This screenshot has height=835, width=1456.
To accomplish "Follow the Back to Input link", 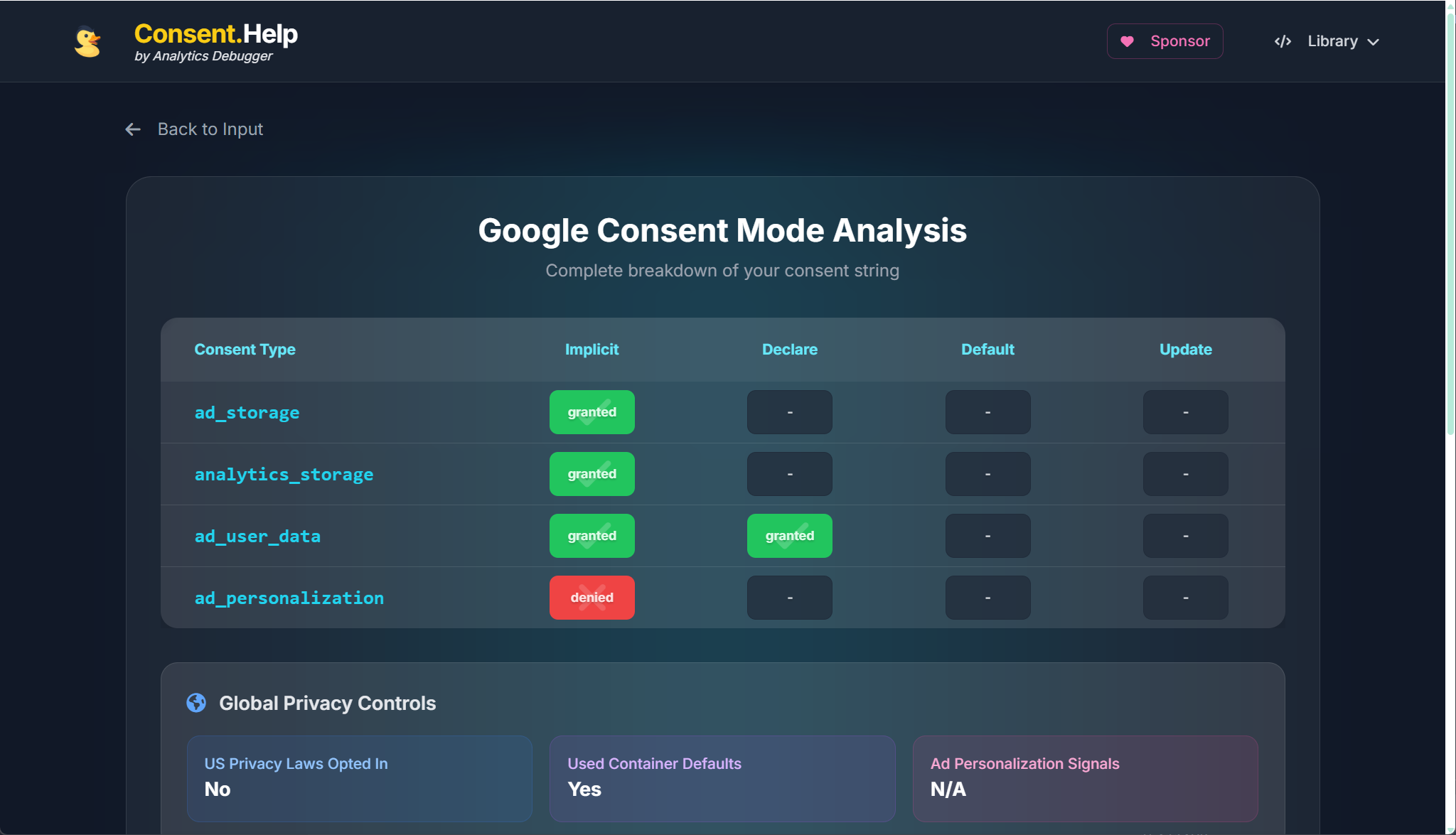I will click(210, 129).
